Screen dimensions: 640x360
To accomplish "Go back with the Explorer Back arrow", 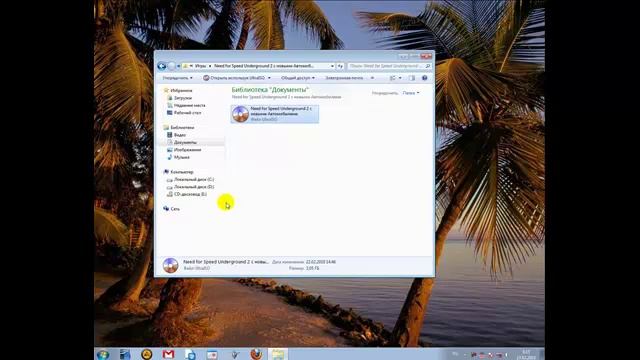I will click(x=162, y=66).
